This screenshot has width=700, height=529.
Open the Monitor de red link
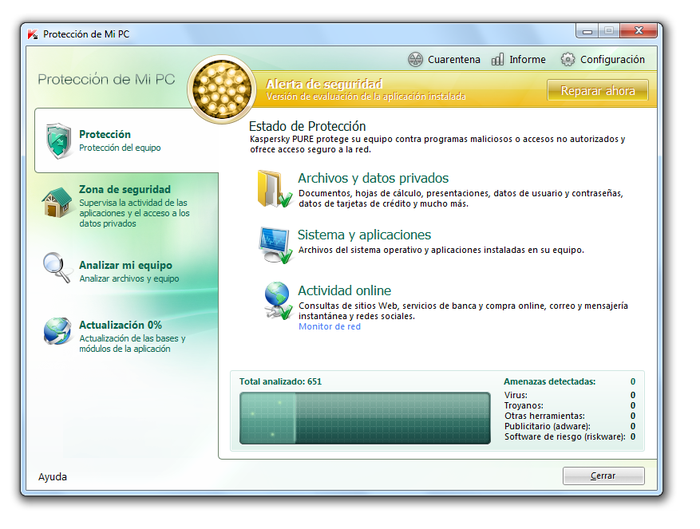(x=329, y=327)
